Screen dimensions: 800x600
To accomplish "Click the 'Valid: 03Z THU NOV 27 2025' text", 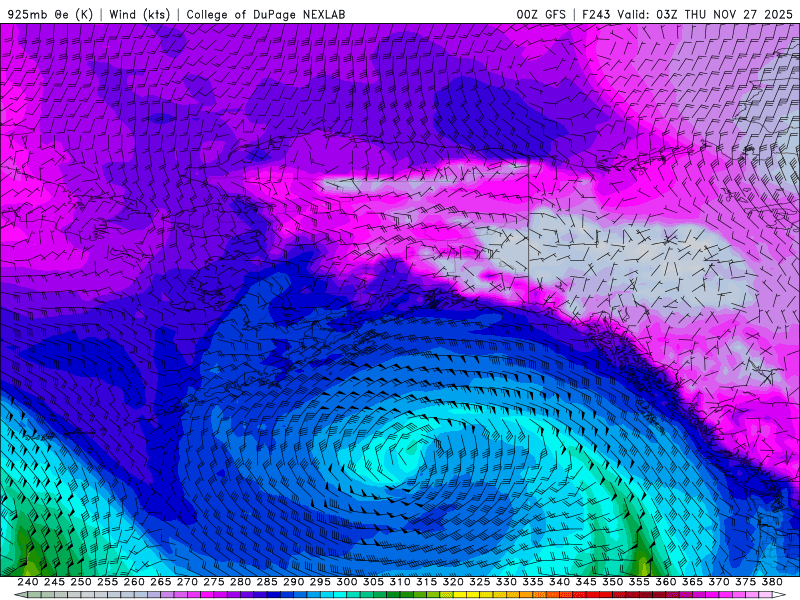I will [705, 14].
